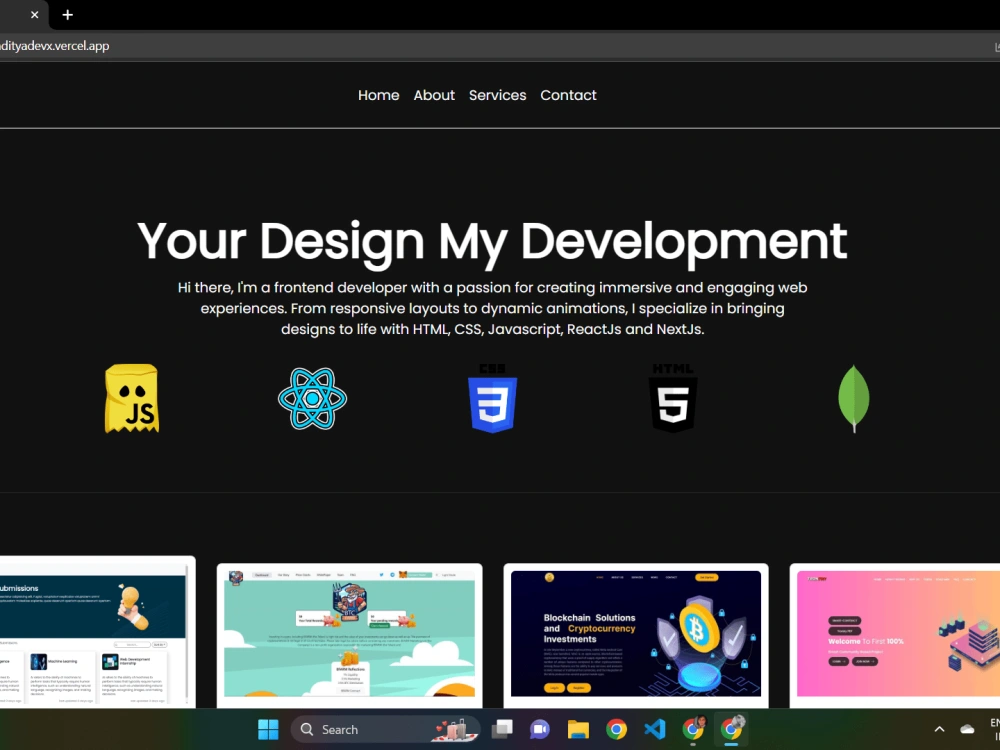Screen dimensions: 1000x750
Task: Click the taskbar Search box
Action: pos(385,729)
